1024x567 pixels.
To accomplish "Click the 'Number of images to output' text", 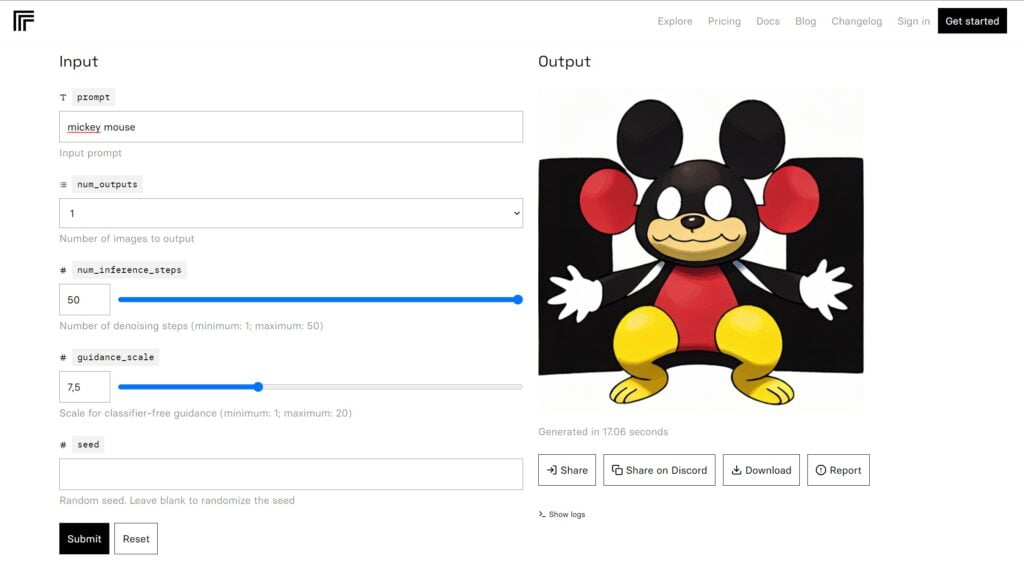I will (127, 238).
